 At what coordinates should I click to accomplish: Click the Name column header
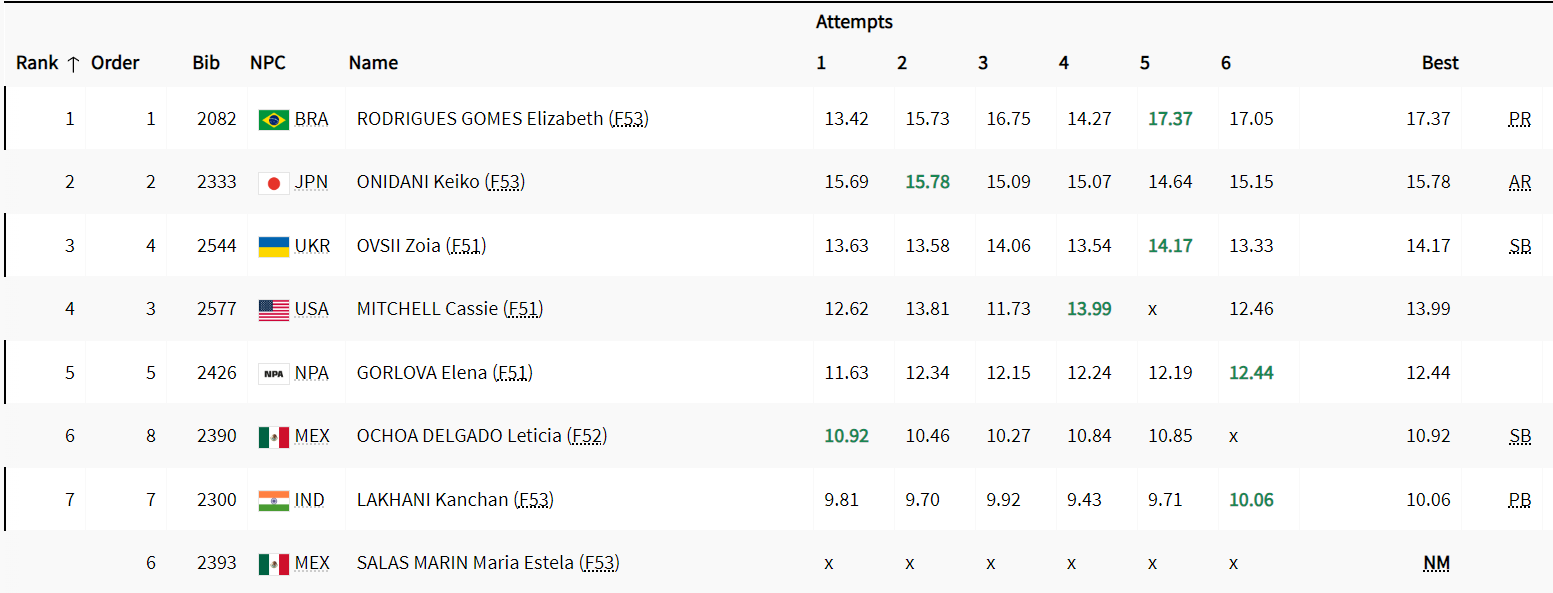point(373,63)
